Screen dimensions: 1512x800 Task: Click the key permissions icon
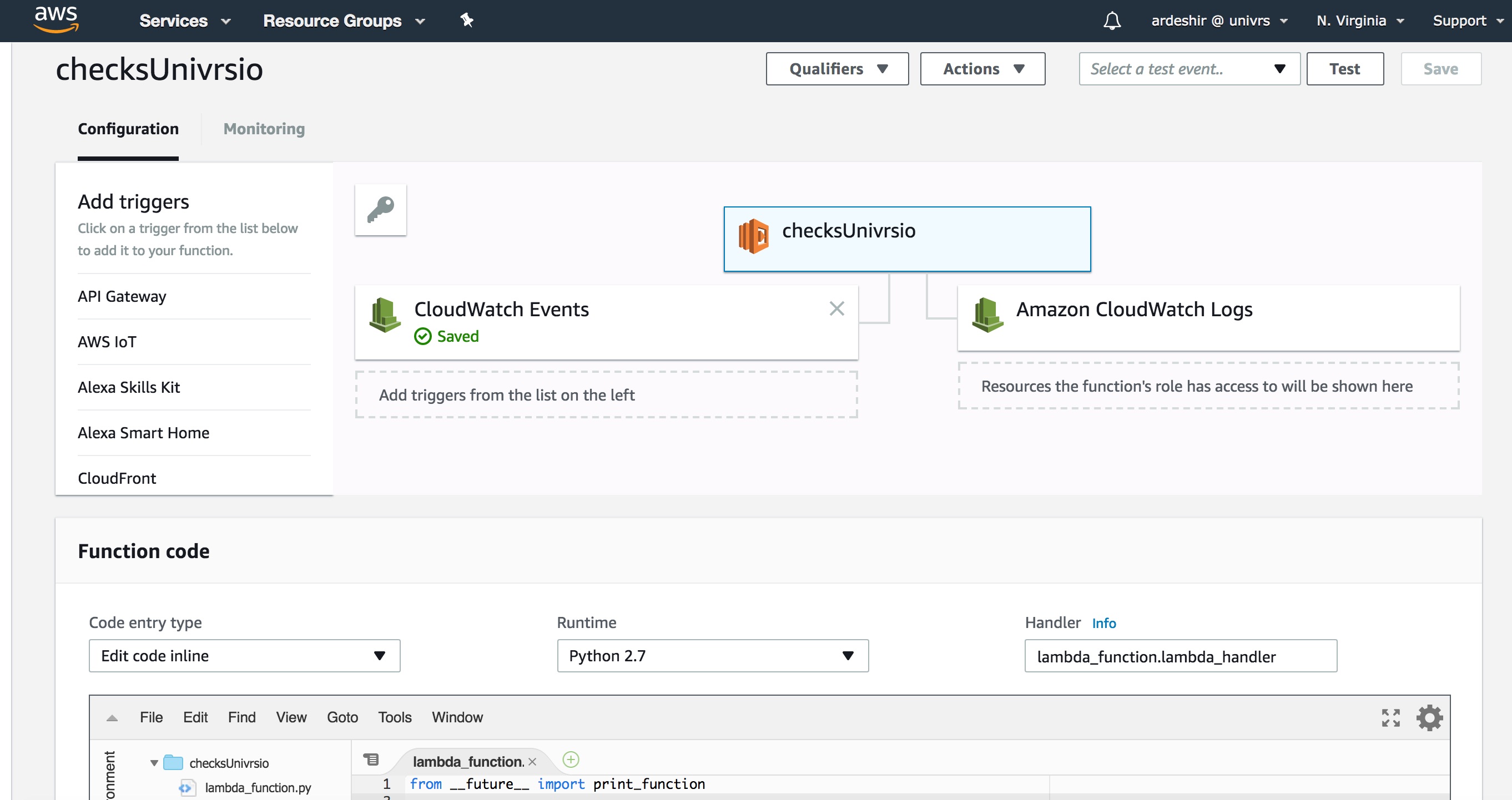tap(380, 210)
